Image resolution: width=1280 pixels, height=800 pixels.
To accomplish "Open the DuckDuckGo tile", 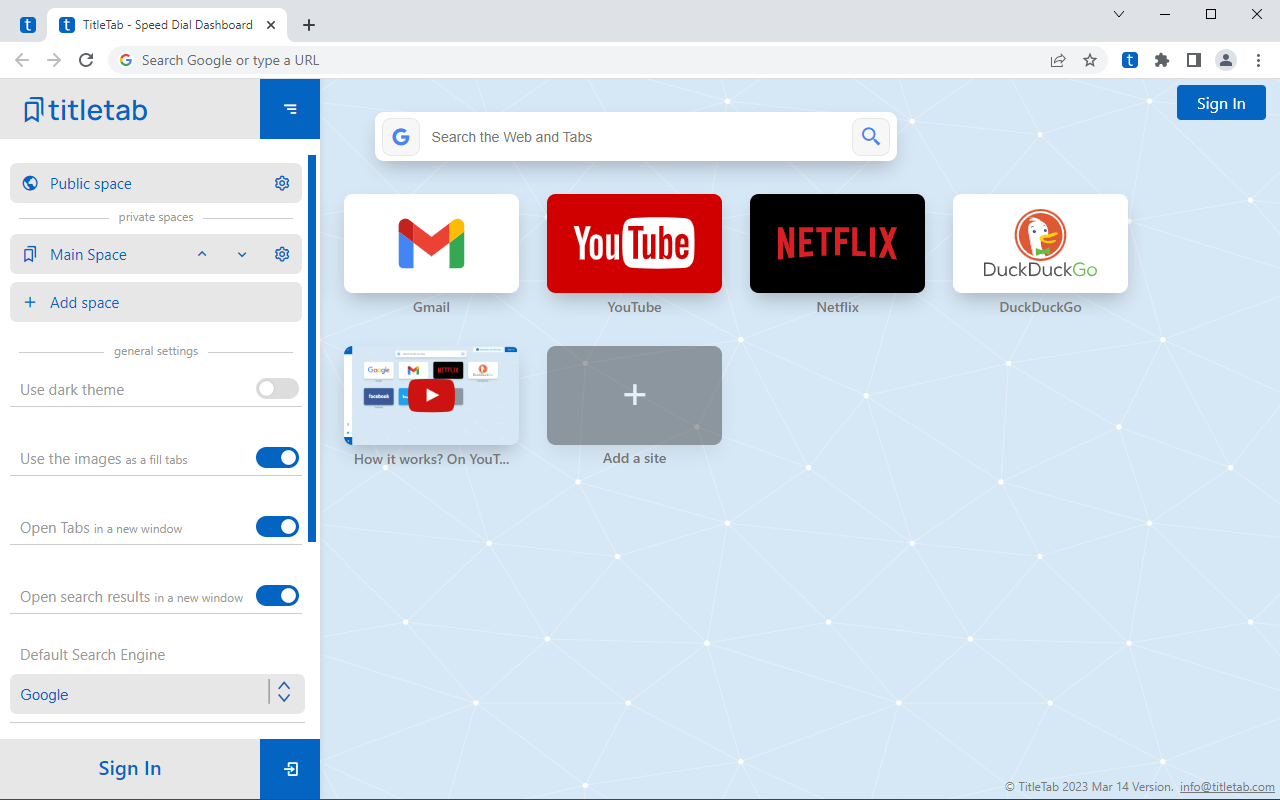I will click(x=1040, y=243).
